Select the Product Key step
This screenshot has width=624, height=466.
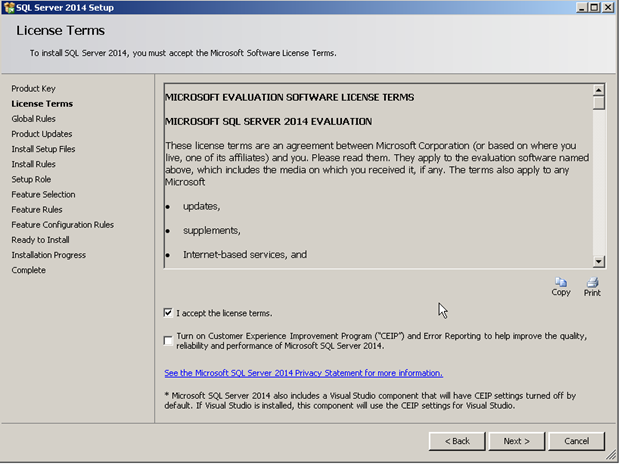[33, 89]
